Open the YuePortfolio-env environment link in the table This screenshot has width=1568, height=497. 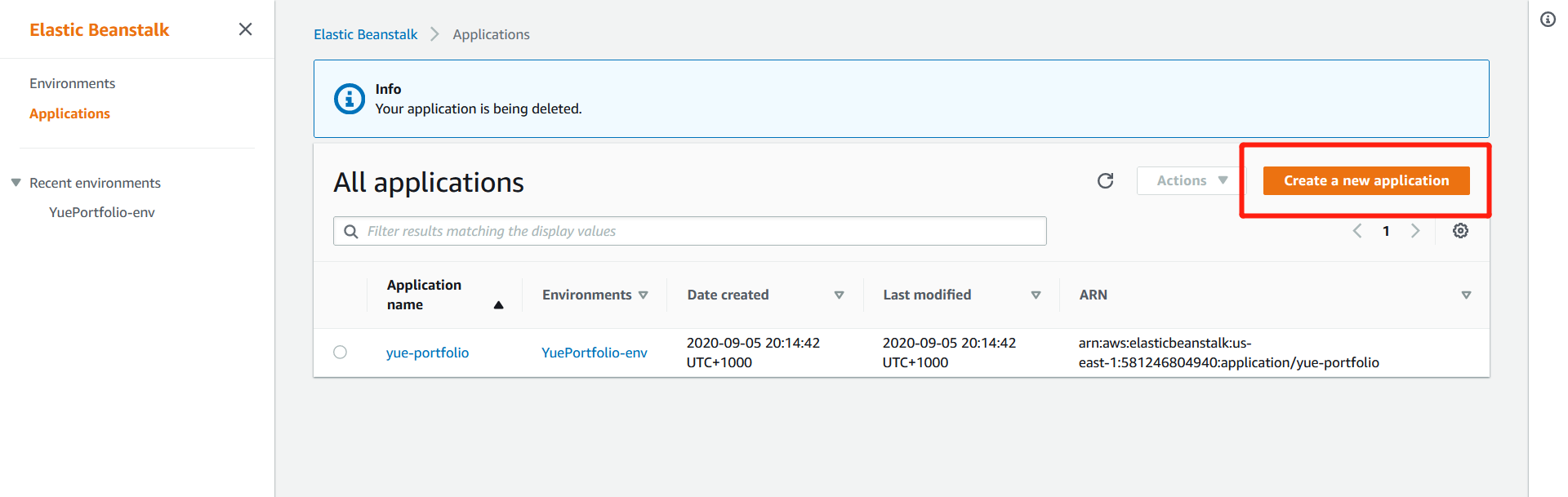(x=595, y=353)
